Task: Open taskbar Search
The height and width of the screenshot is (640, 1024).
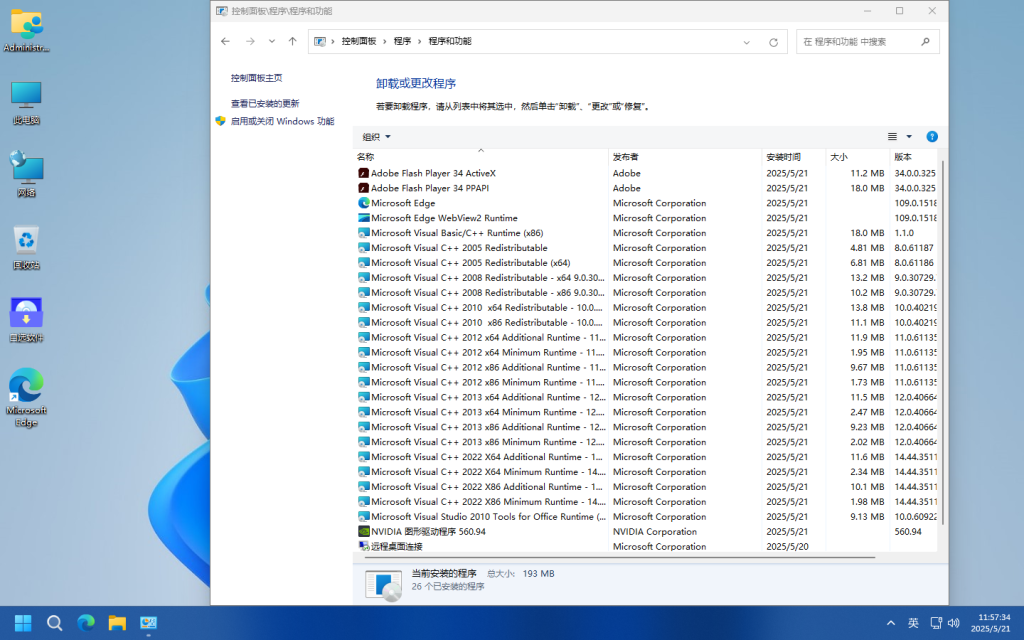Action: coord(55,623)
